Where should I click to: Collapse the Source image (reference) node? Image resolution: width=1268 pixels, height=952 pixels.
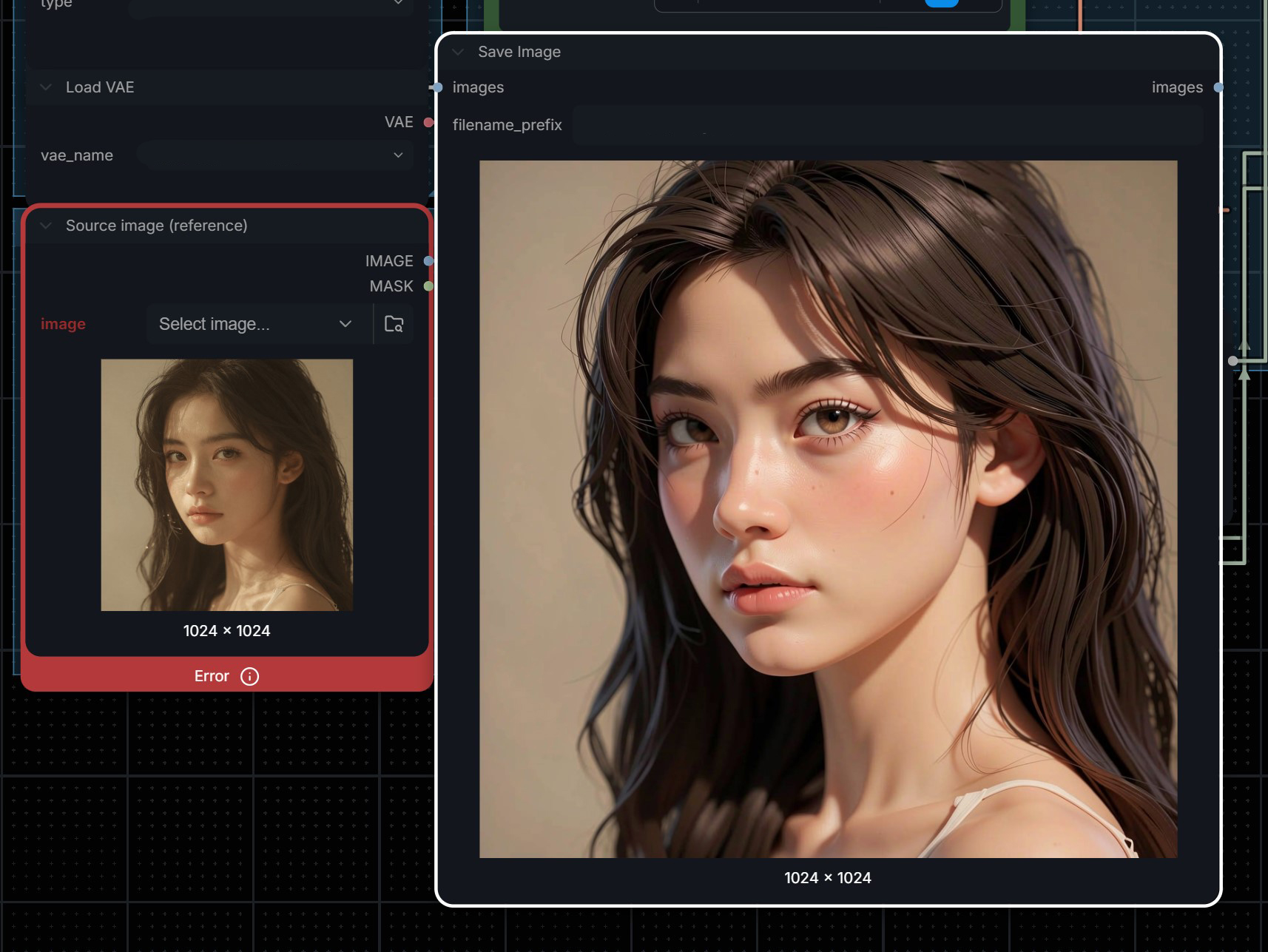[46, 226]
